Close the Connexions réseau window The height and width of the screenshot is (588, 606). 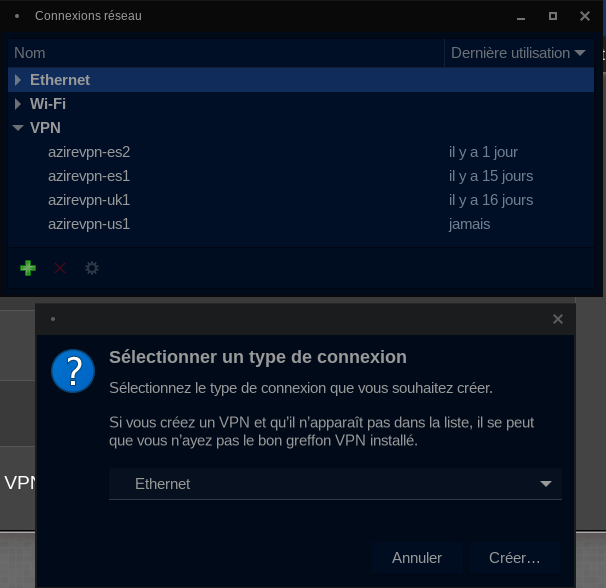585,16
